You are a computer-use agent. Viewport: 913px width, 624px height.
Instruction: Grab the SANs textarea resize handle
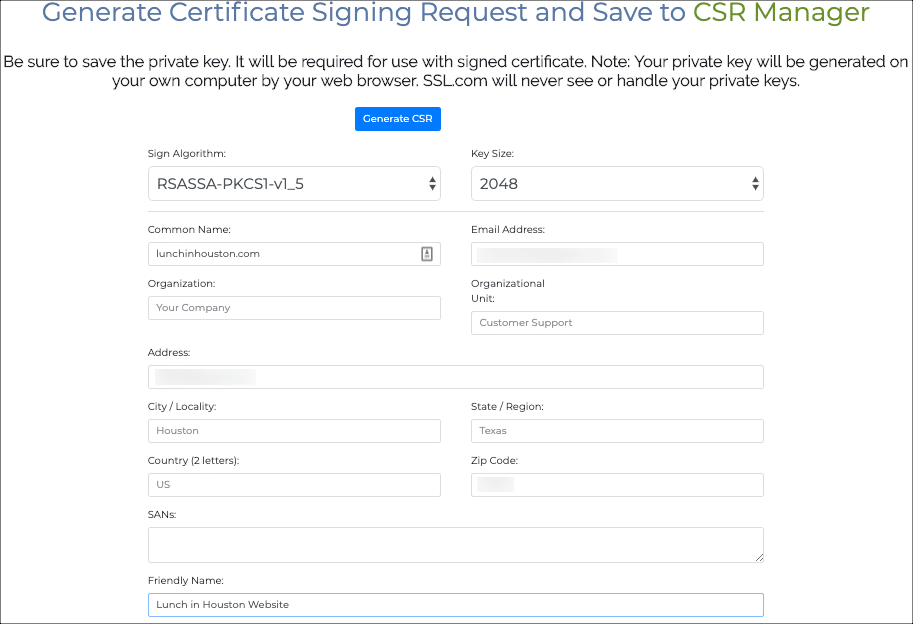coord(759,557)
